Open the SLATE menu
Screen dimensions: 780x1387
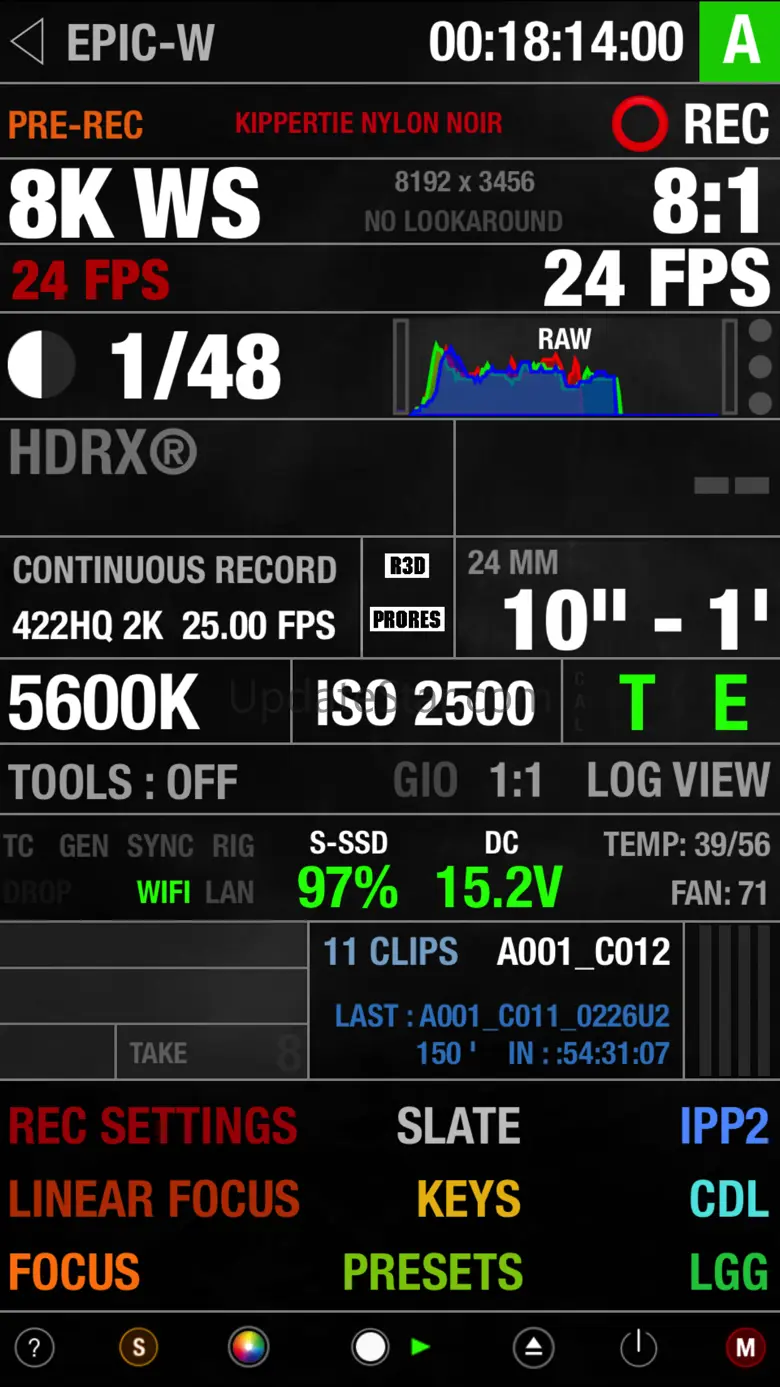[x=458, y=1126]
